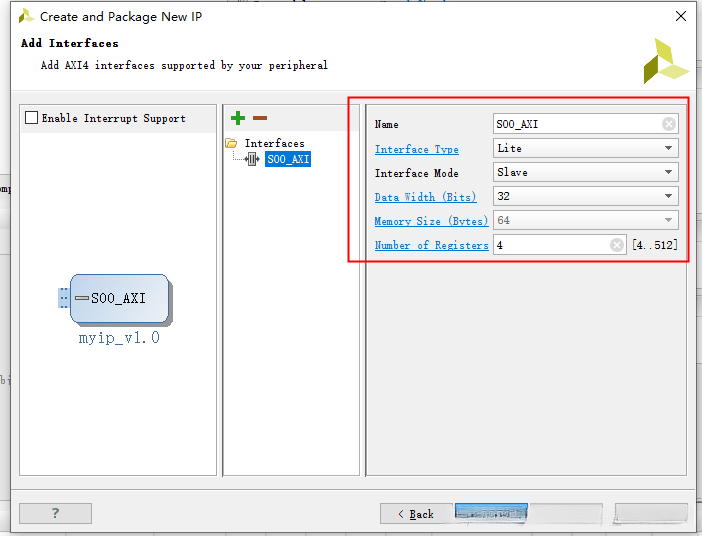Open the Memory Size (Bytes) link
The image size is (702, 536).
tap(431, 221)
